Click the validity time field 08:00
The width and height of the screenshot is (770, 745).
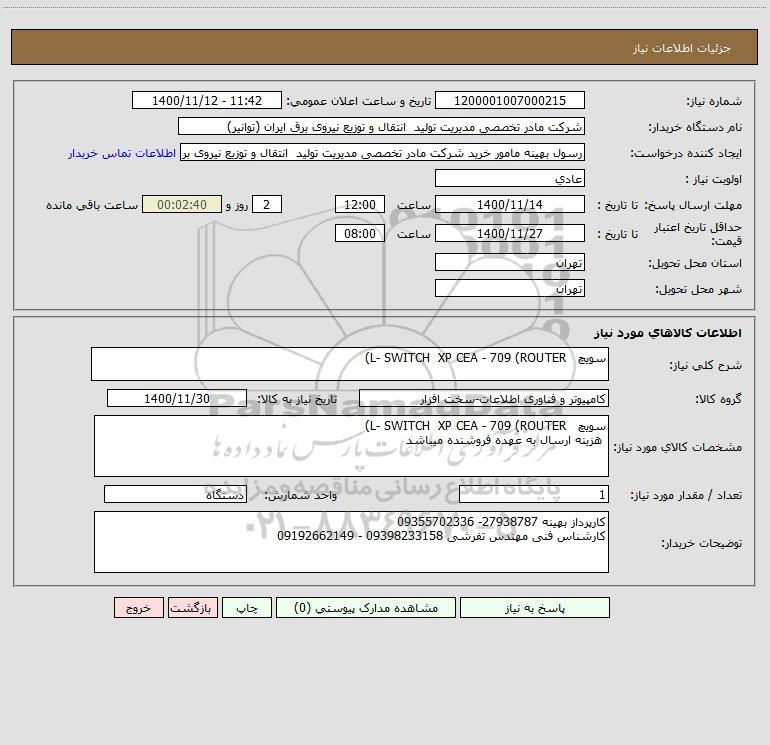[359, 233]
